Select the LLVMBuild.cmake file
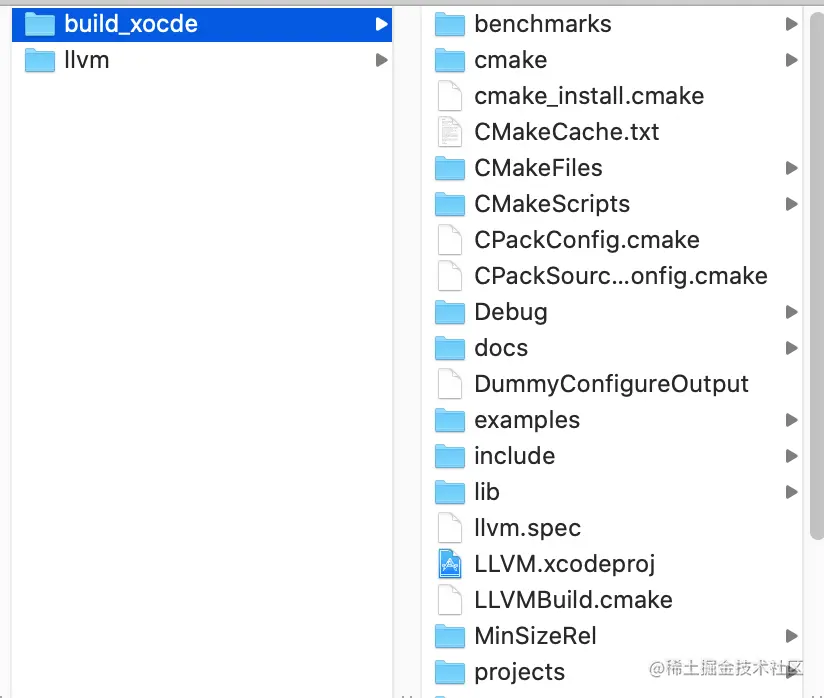 coord(573,600)
